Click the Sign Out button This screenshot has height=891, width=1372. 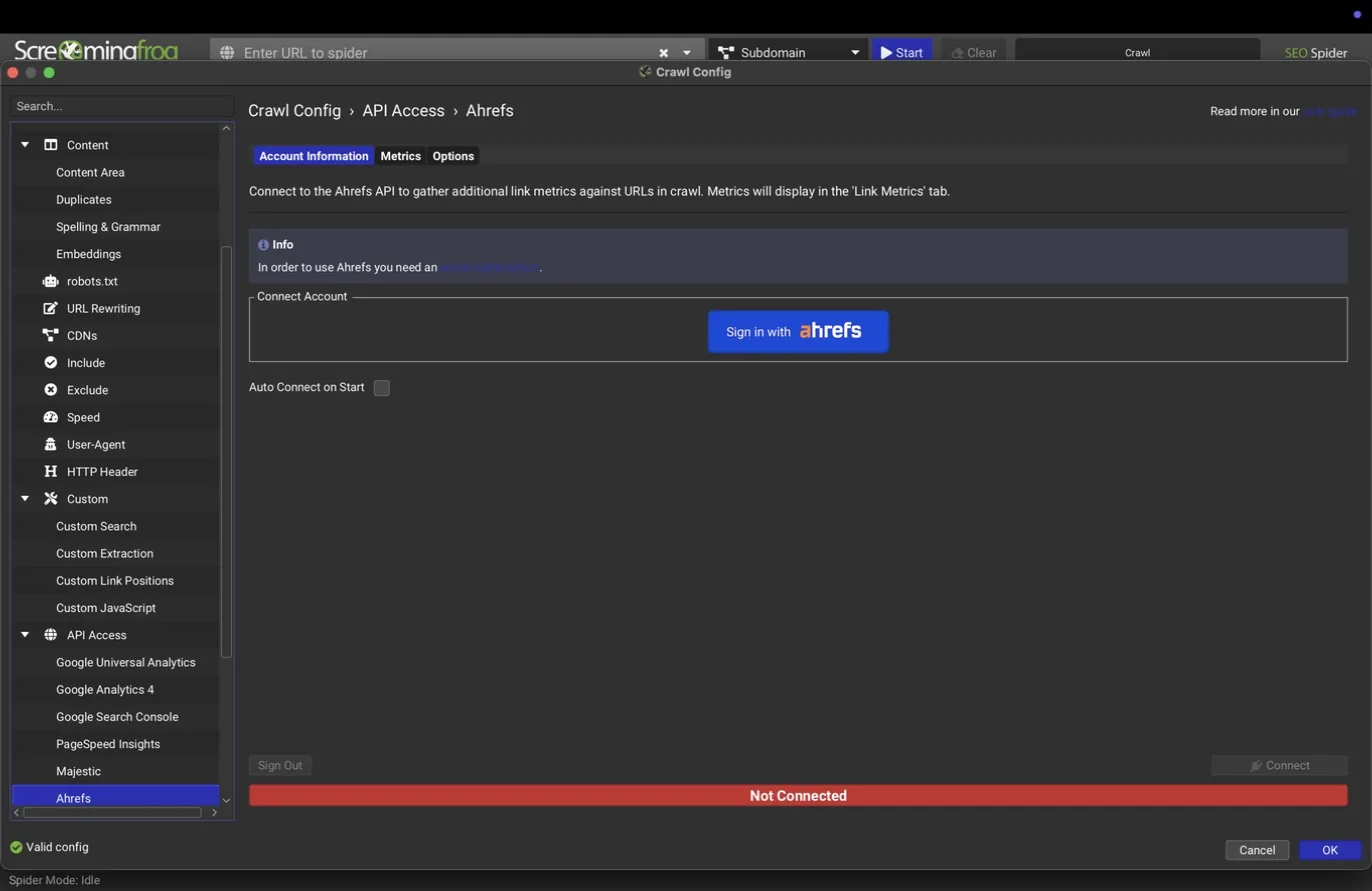pos(280,766)
